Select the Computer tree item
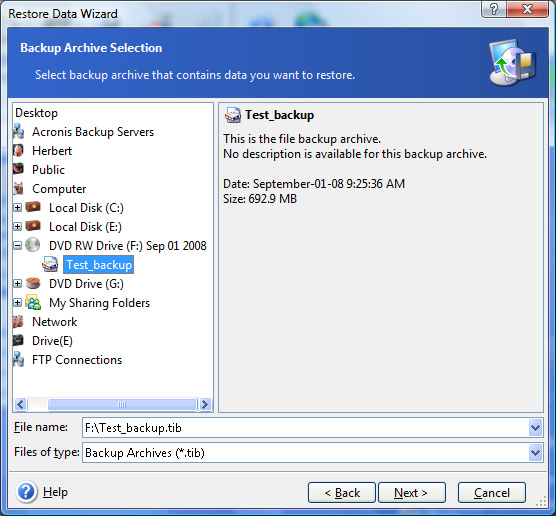The height and width of the screenshot is (516, 556). 59,189
